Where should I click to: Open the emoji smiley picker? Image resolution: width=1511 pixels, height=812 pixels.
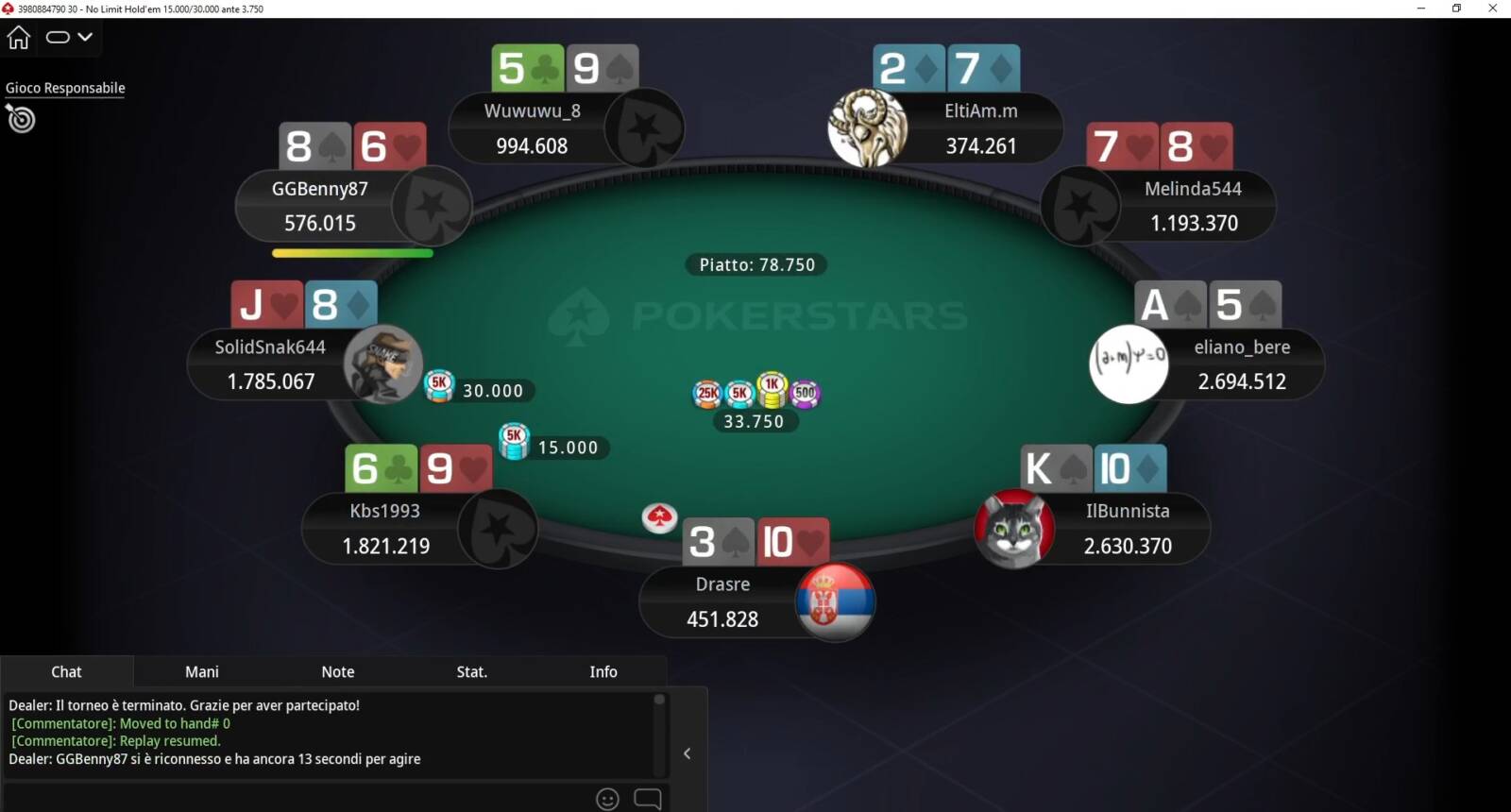[x=607, y=799]
